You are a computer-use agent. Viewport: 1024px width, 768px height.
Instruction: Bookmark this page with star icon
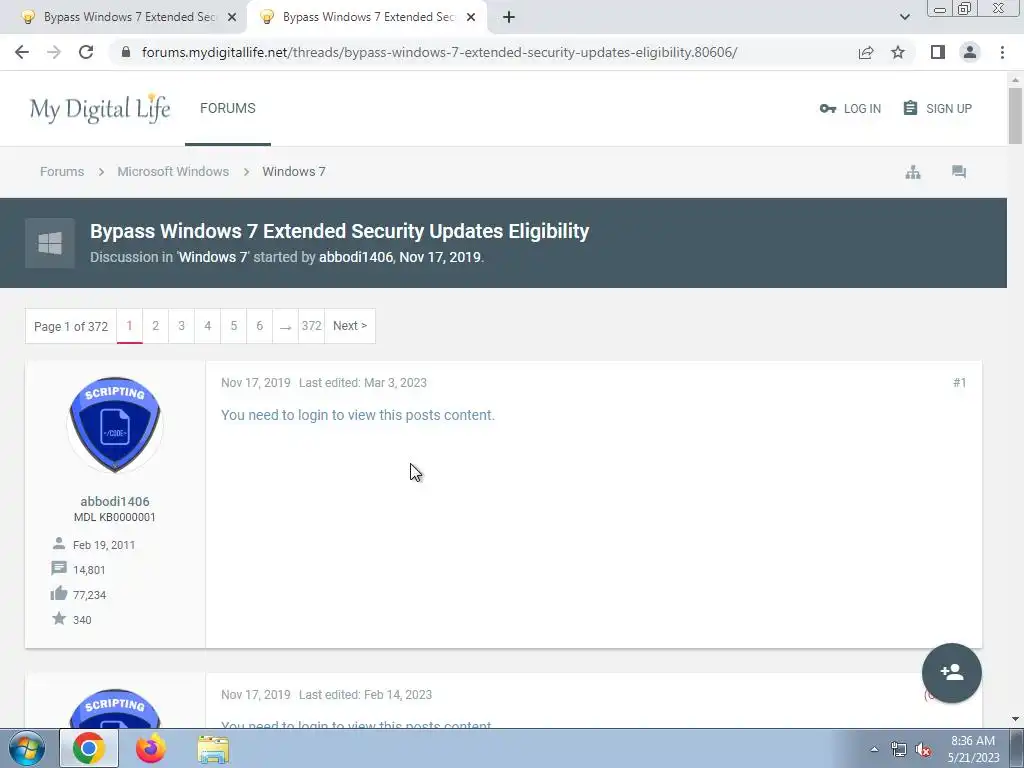898,52
